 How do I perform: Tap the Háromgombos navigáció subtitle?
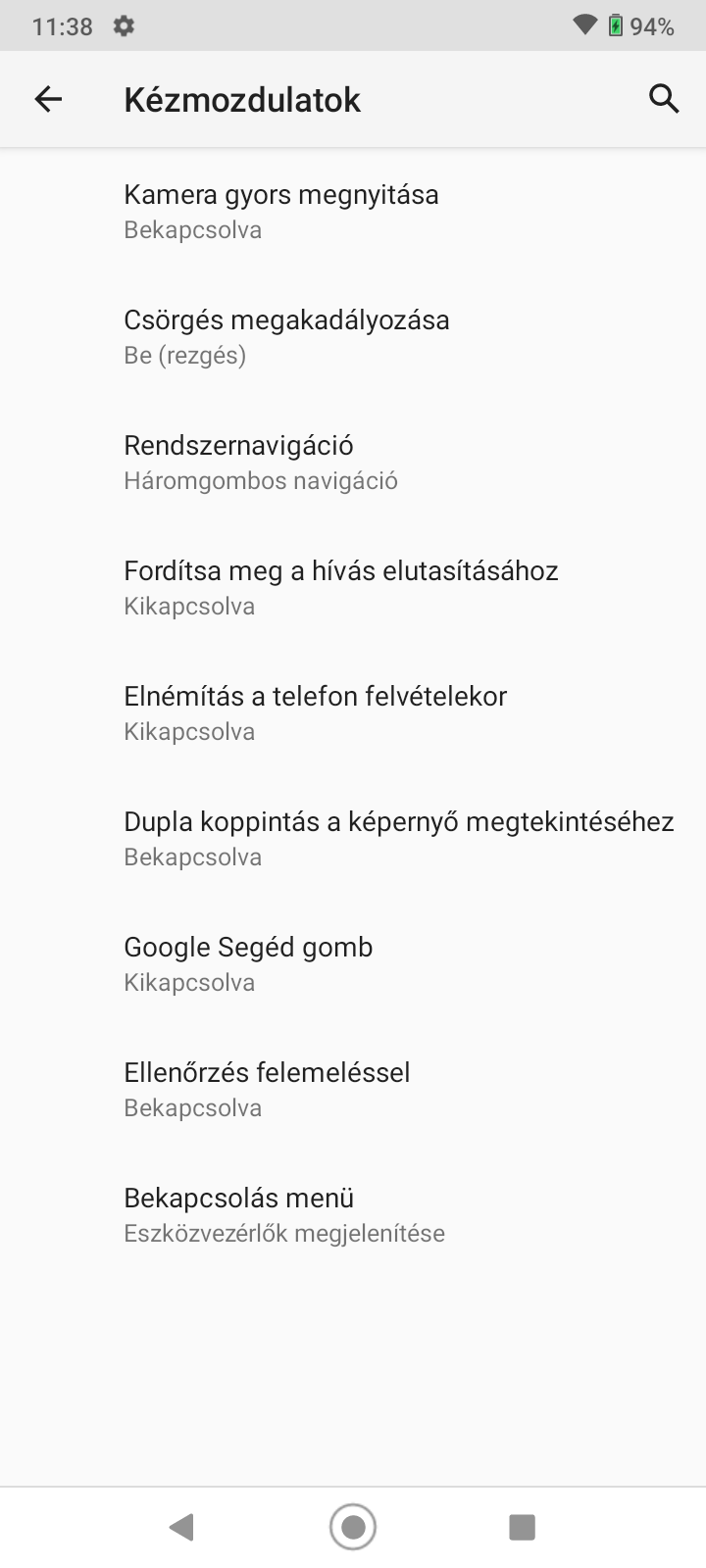[x=261, y=480]
